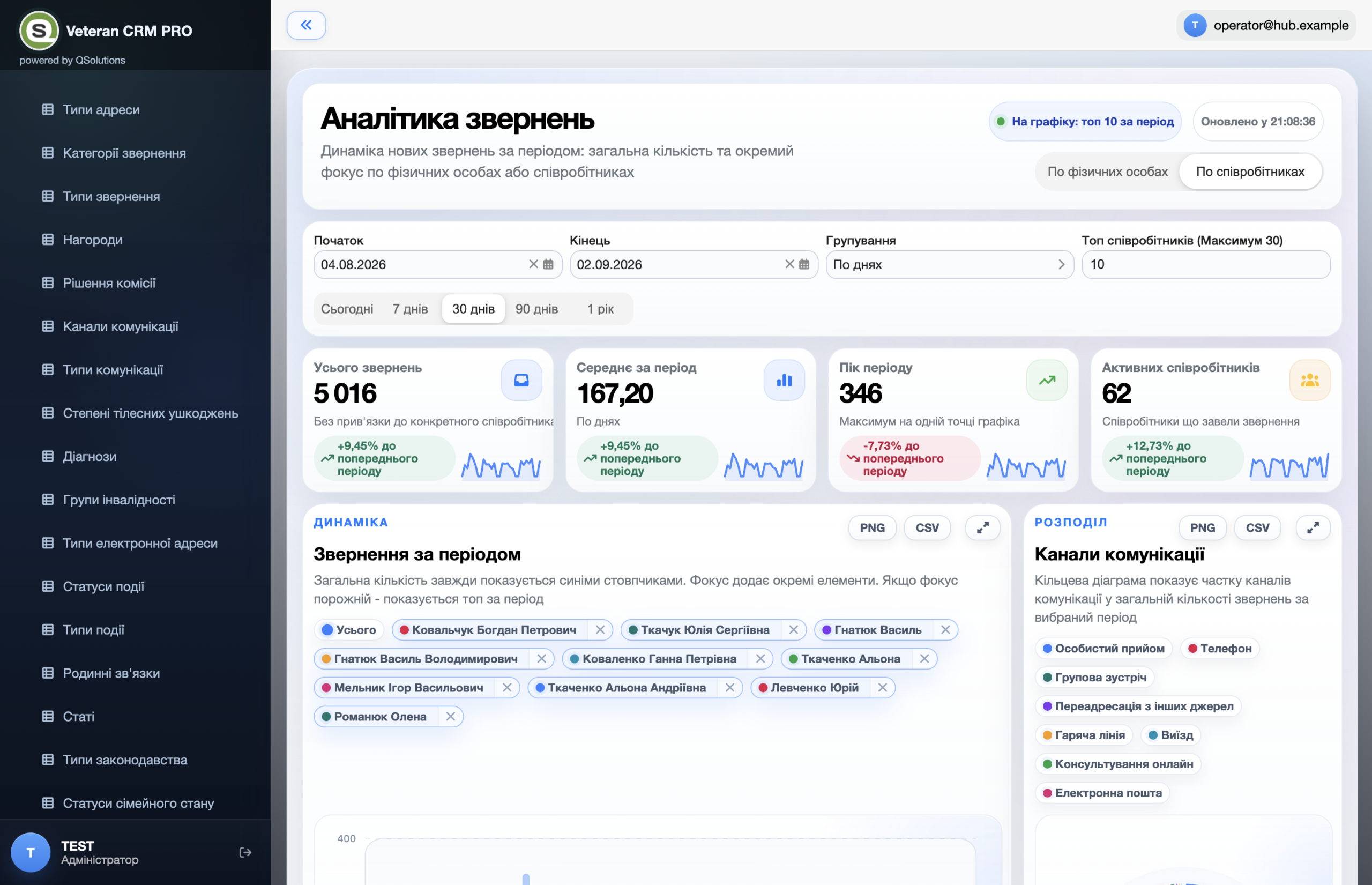Click operator@hub.example account button
Screen dimensions: 1372x885
[1266, 25]
